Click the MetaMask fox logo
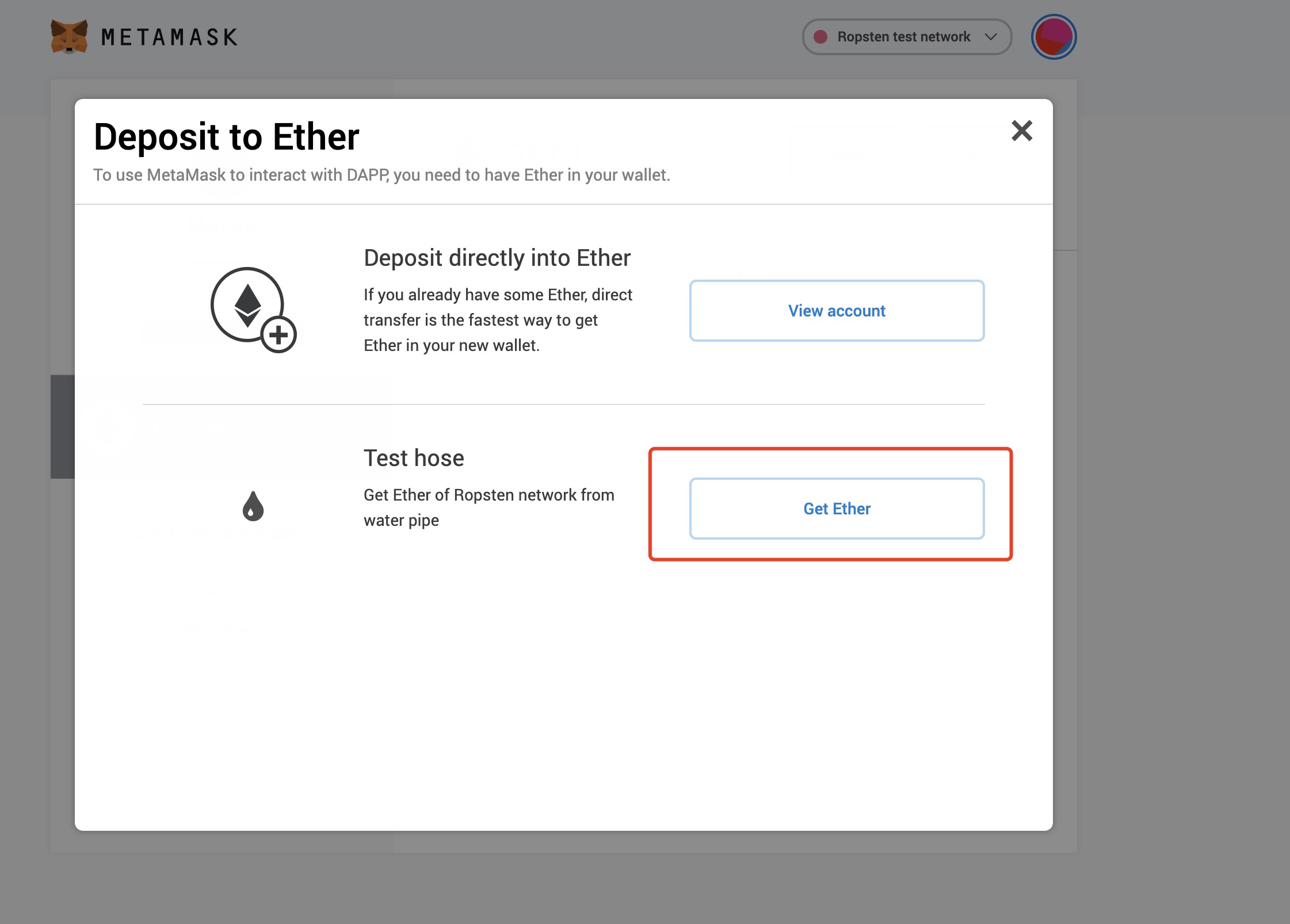1290x924 pixels. (69, 37)
